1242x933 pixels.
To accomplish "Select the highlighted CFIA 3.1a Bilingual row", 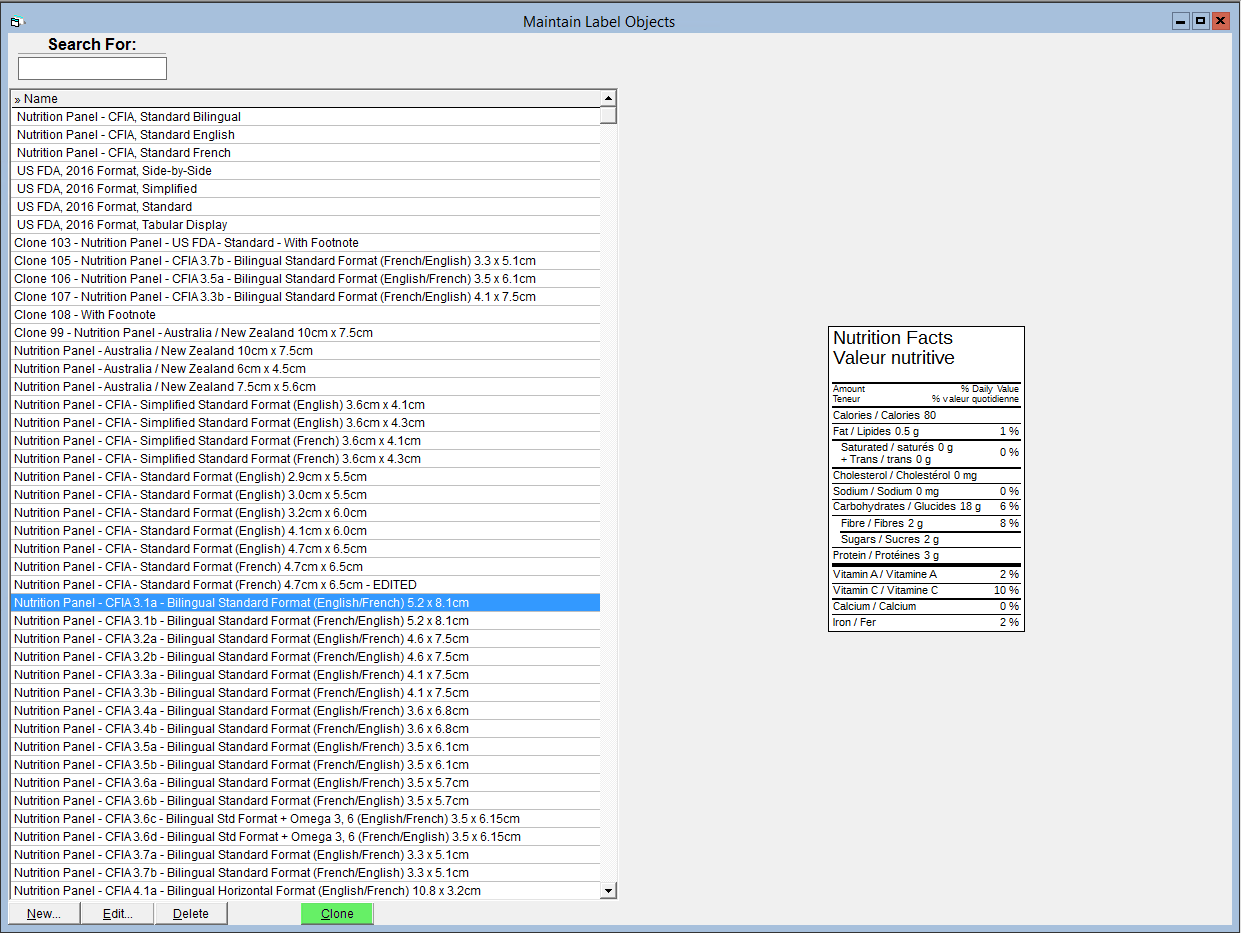I will (x=306, y=603).
